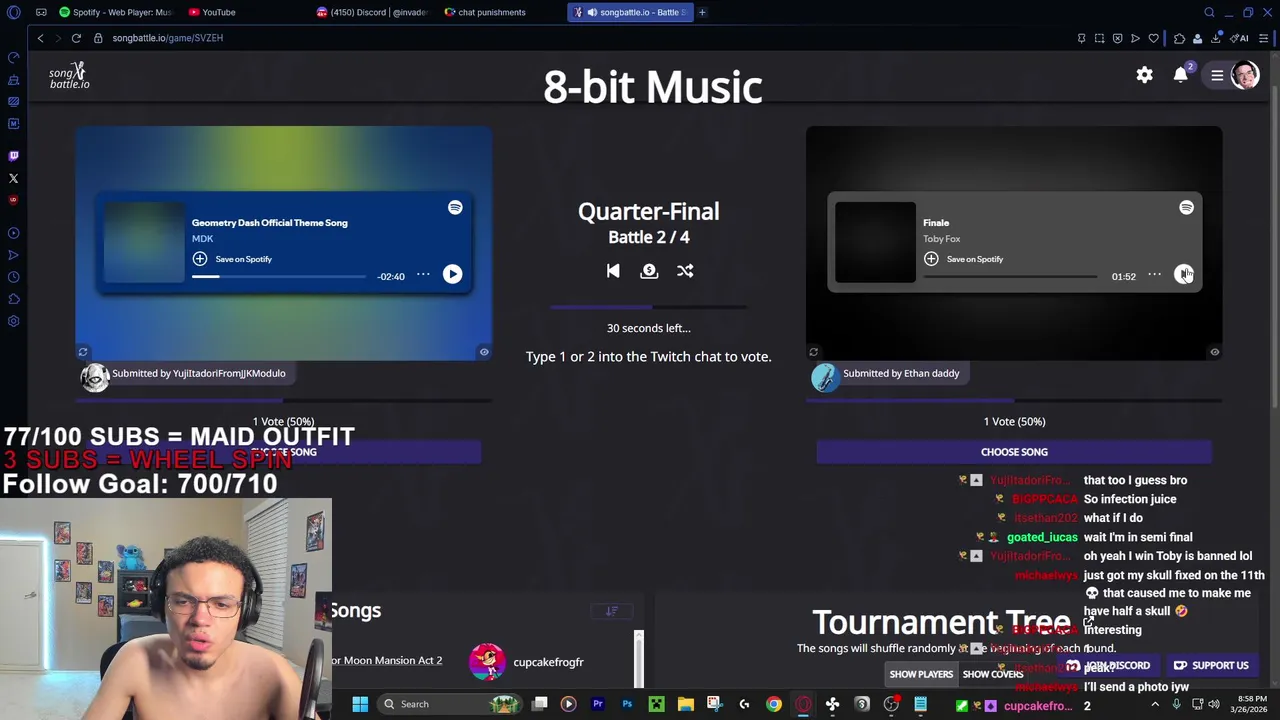Viewport: 1280px width, 720px height.
Task: Seek Finale track progress bar
Action: pyautogui.click(x=1010, y=276)
